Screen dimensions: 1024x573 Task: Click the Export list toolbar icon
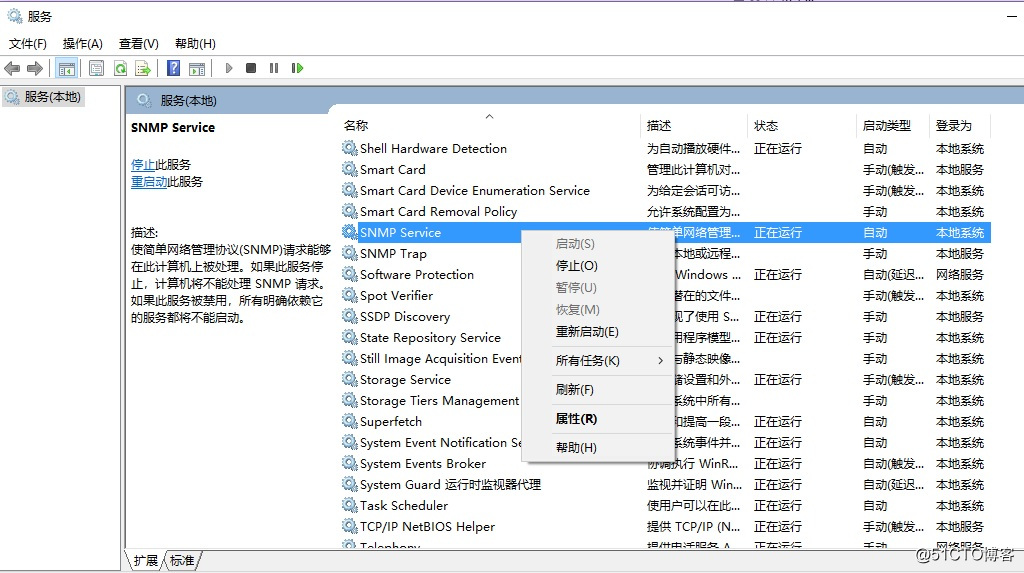142,68
